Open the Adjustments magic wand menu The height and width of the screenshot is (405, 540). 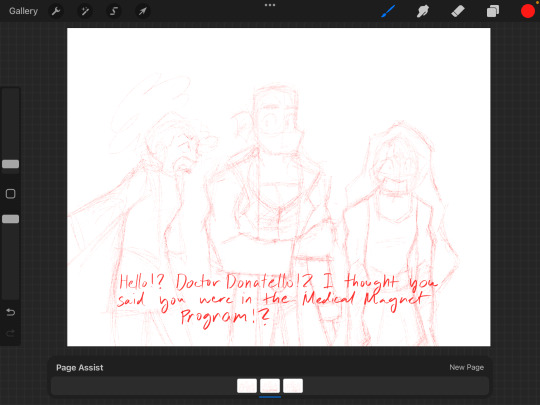tap(85, 11)
